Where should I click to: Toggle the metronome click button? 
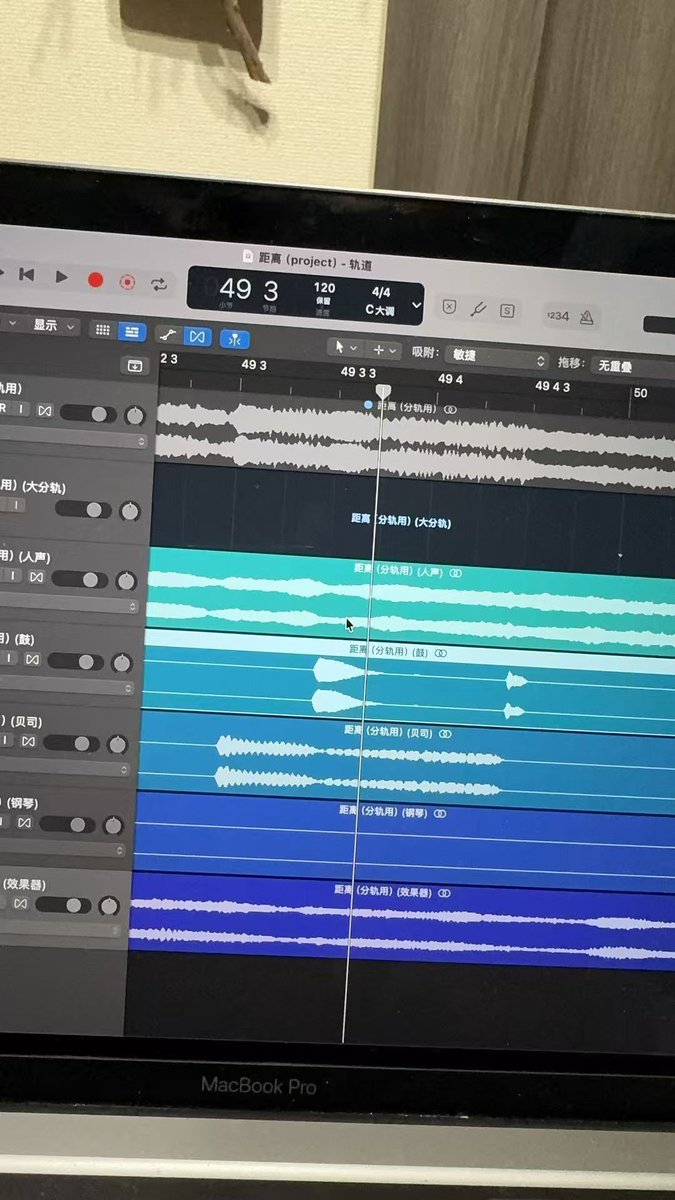586,317
